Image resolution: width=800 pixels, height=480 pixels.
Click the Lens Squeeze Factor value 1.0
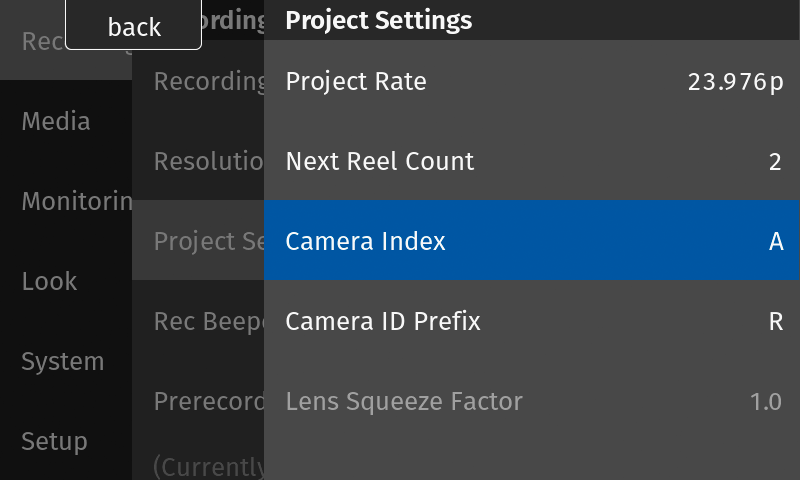coord(765,402)
